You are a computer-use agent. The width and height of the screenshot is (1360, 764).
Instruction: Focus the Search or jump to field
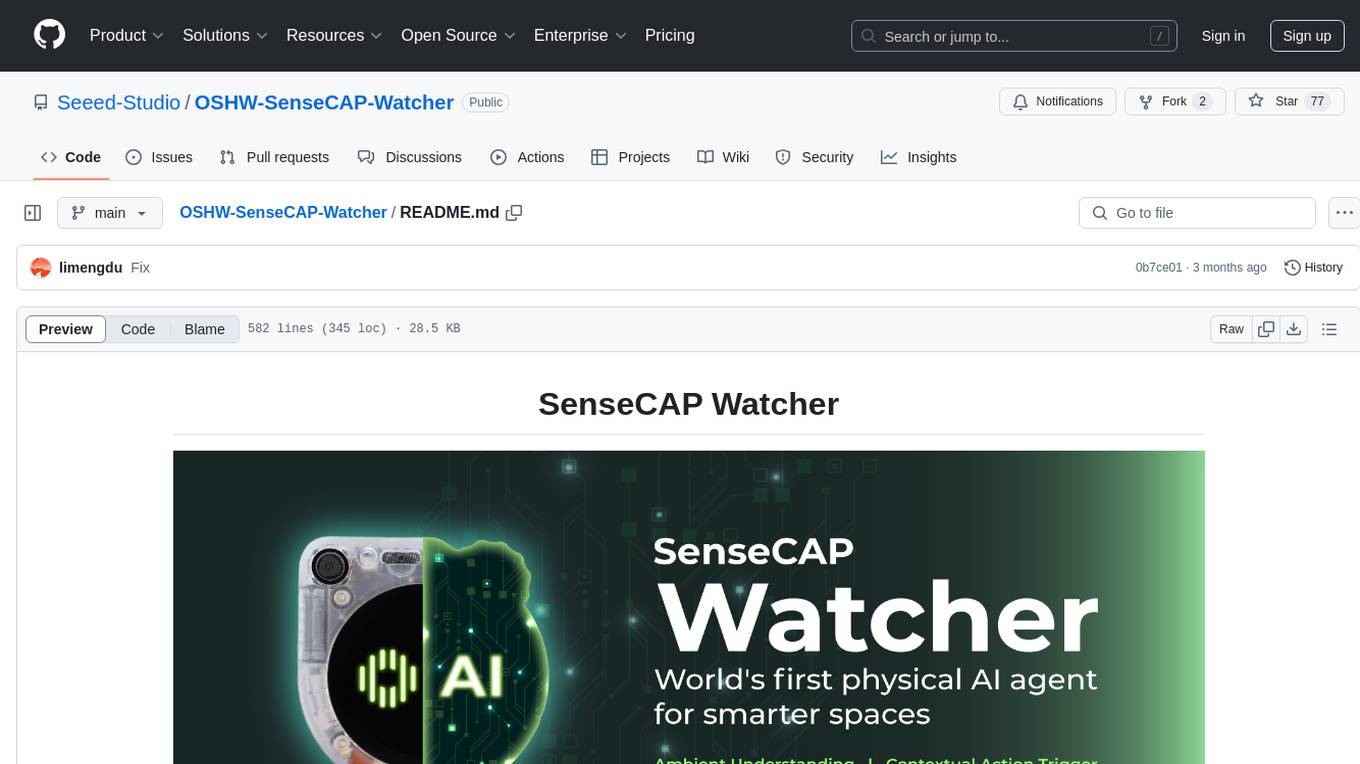[1015, 36]
